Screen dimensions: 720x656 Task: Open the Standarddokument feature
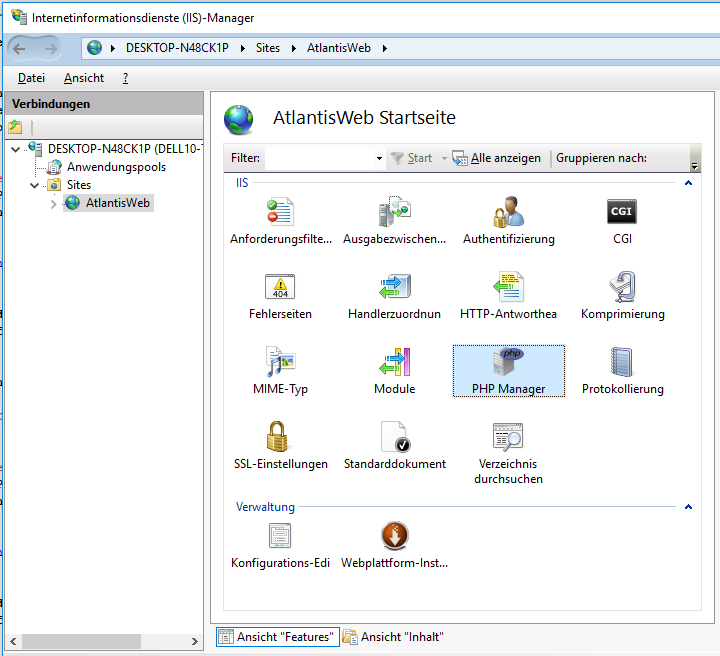click(x=394, y=445)
